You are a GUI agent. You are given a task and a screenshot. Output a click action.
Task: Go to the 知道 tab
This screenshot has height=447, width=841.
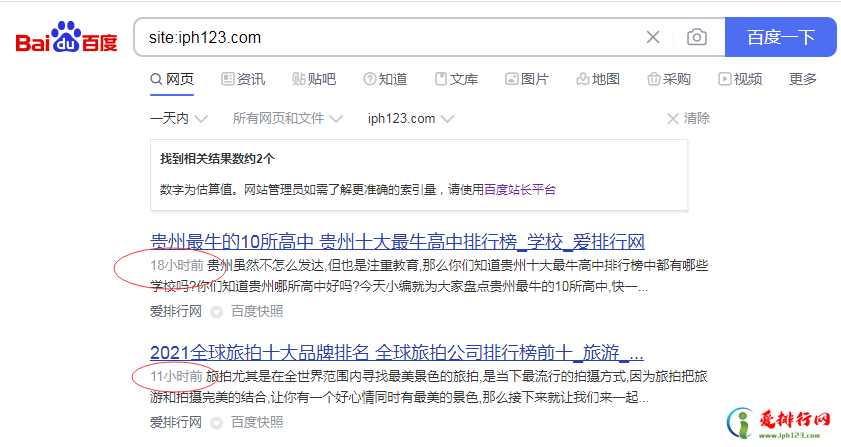pyautogui.click(x=385, y=79)
